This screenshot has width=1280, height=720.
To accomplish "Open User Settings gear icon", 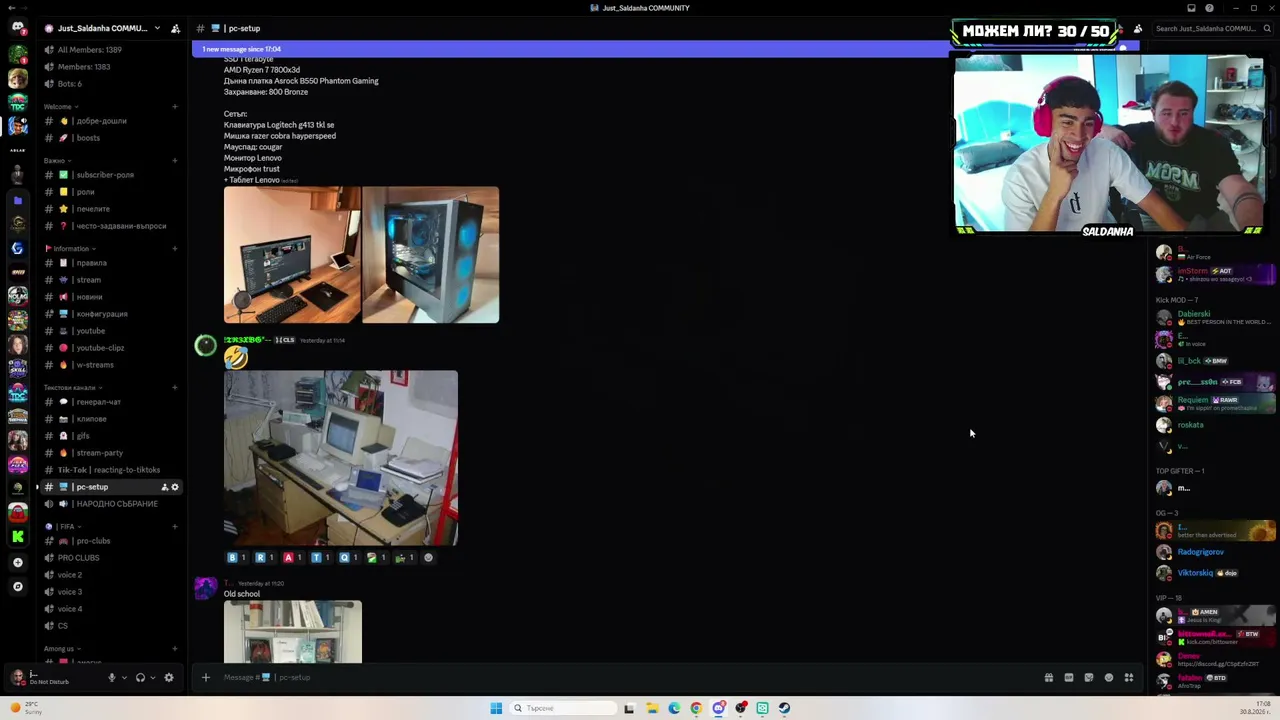I will [x=169, y=677].
